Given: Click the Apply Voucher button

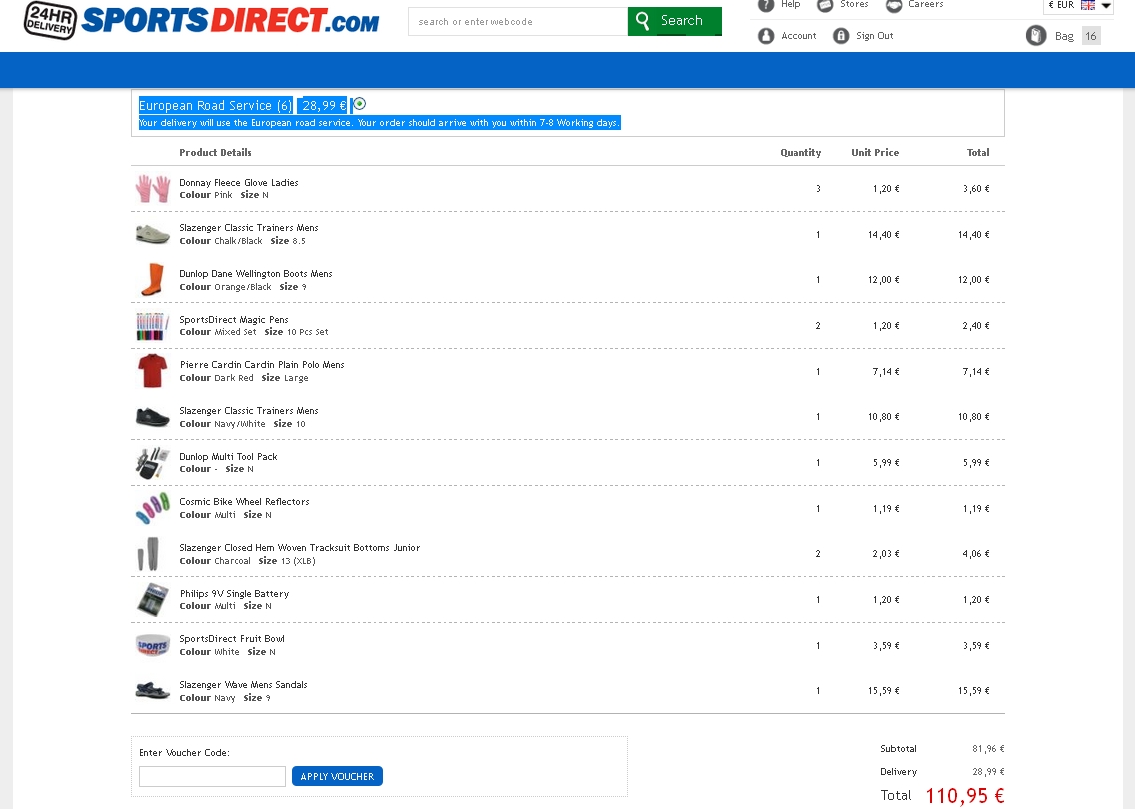Looking at the screenshot, I should tap(337, 776).
